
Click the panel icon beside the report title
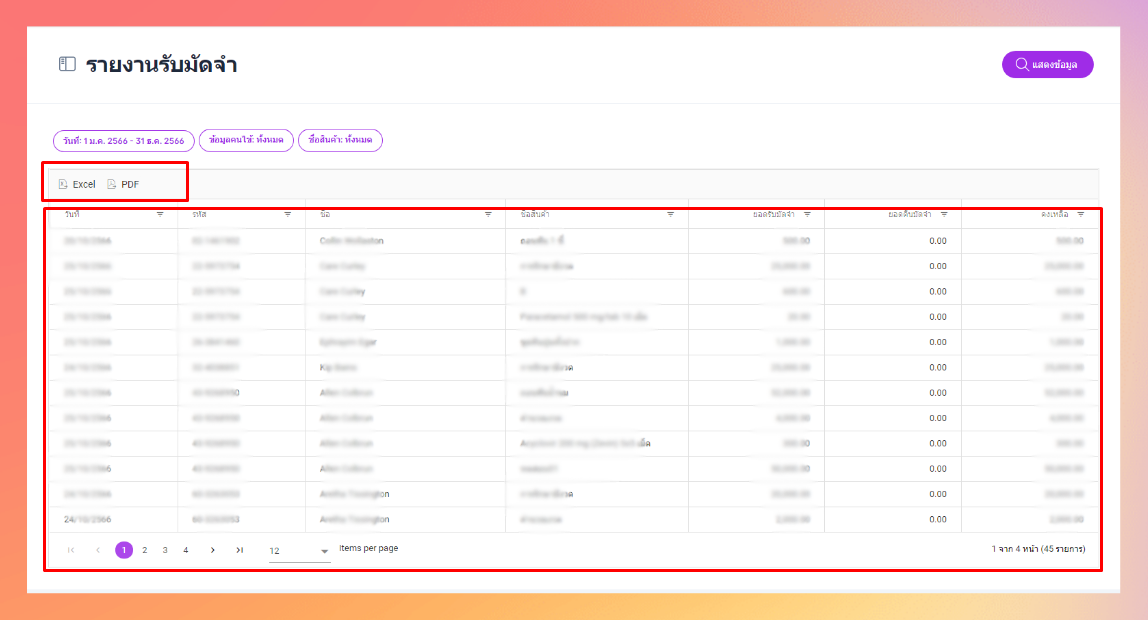pos(67,64)
